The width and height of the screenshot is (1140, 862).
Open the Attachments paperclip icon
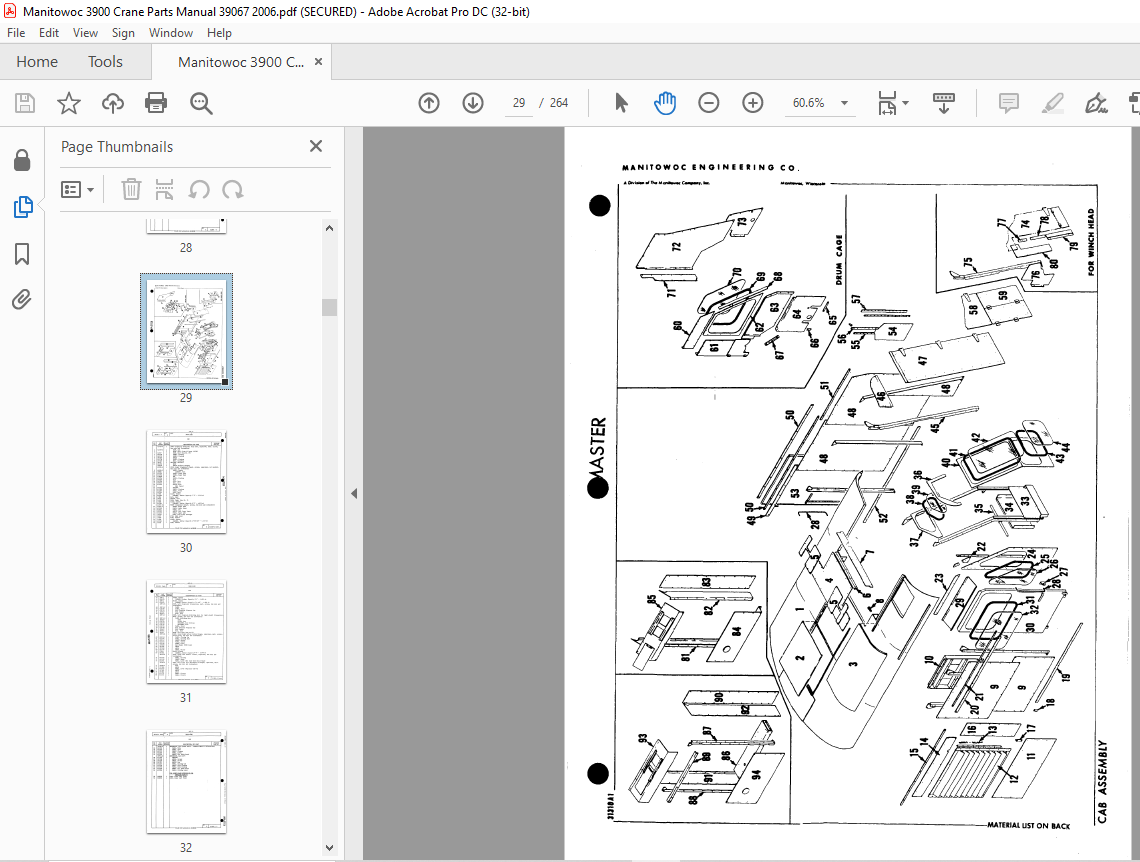coord(22,299)
